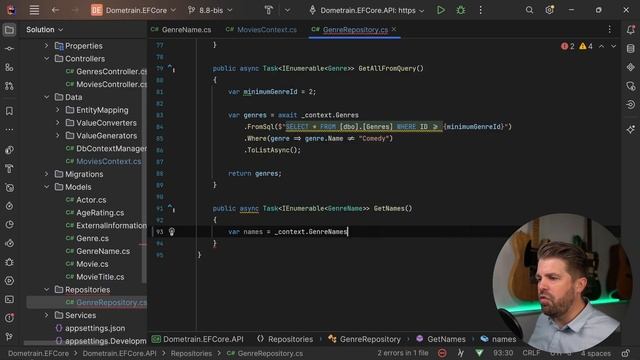Open the Database tool window
Screen dimensions: 640x360
pos(631,49)
